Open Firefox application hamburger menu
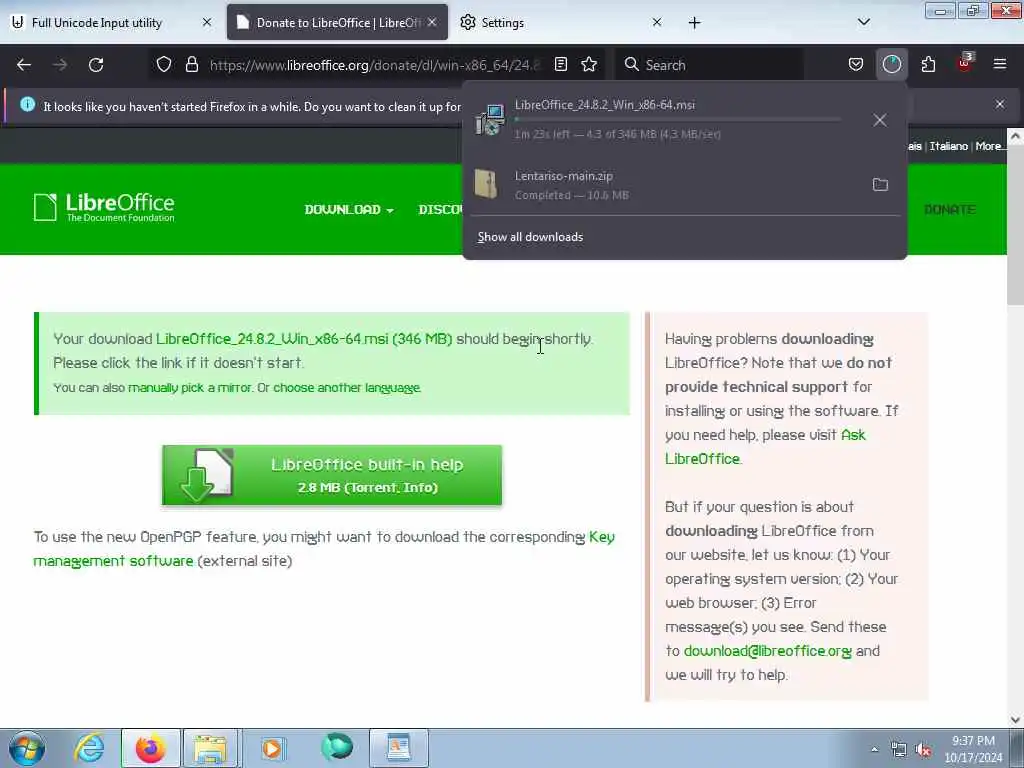1024x768 pixels. [x=1000, y=65]
